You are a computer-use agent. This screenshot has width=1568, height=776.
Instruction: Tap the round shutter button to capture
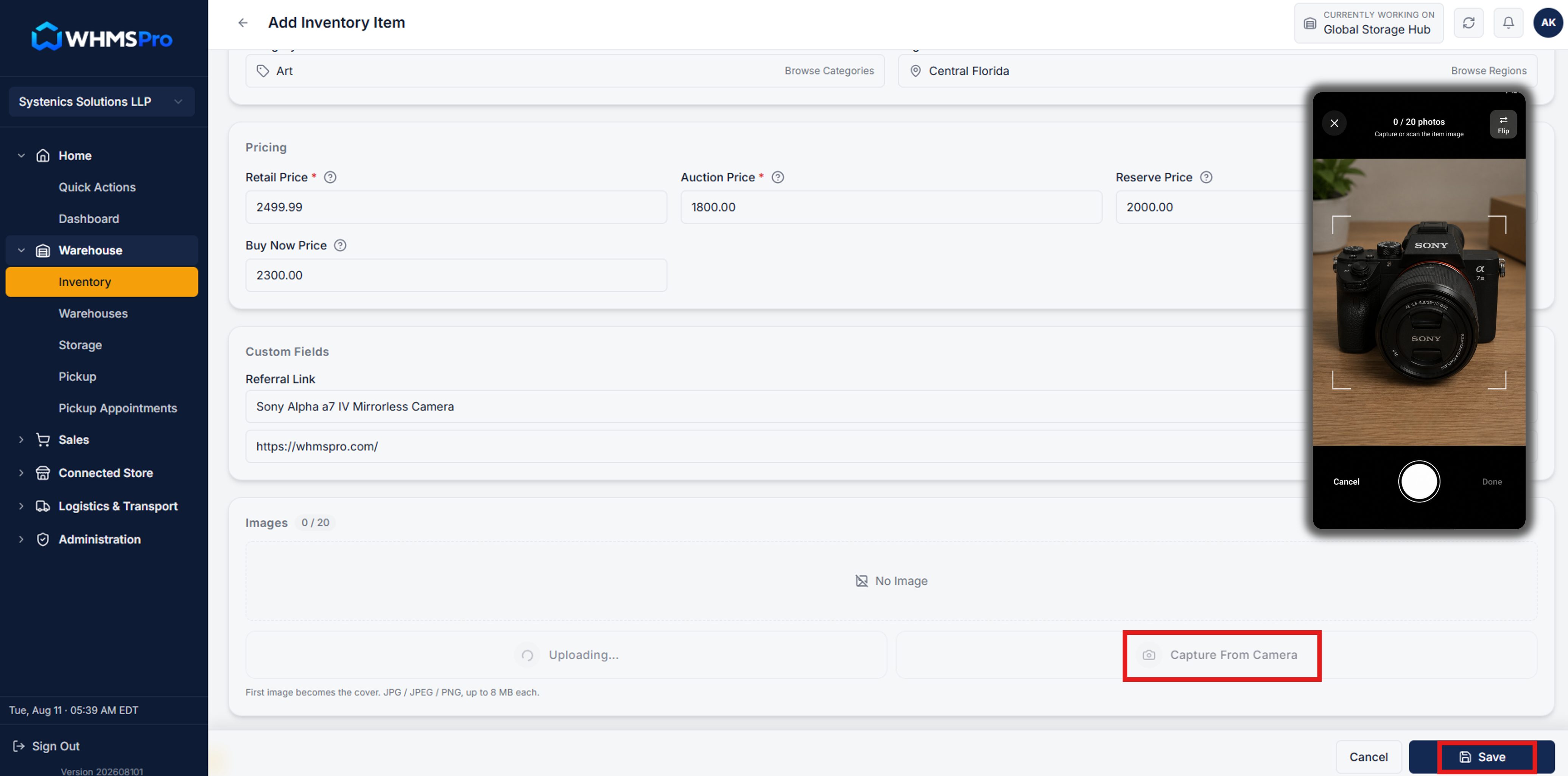coord(1418,481)
